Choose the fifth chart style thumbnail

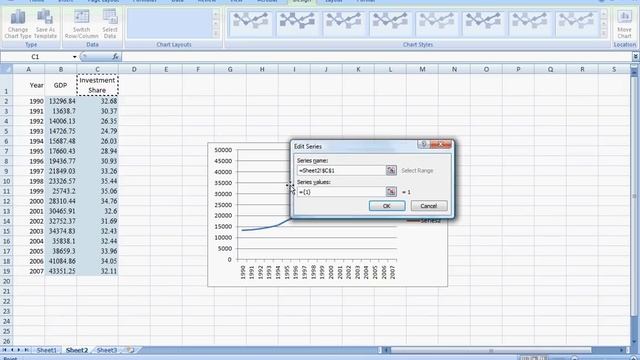(x=437, y=24)
